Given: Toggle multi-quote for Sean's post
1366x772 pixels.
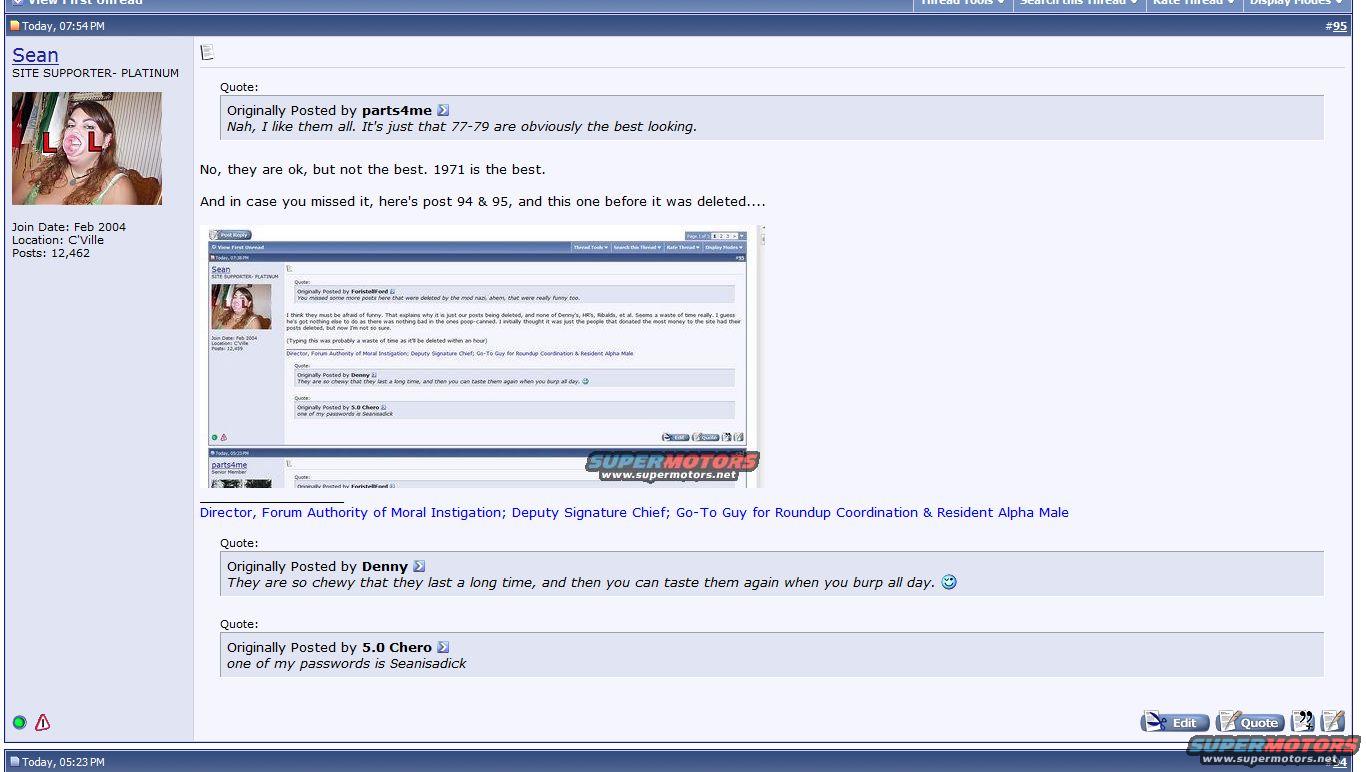Looking at the screenshot, I should (1303, 721).
